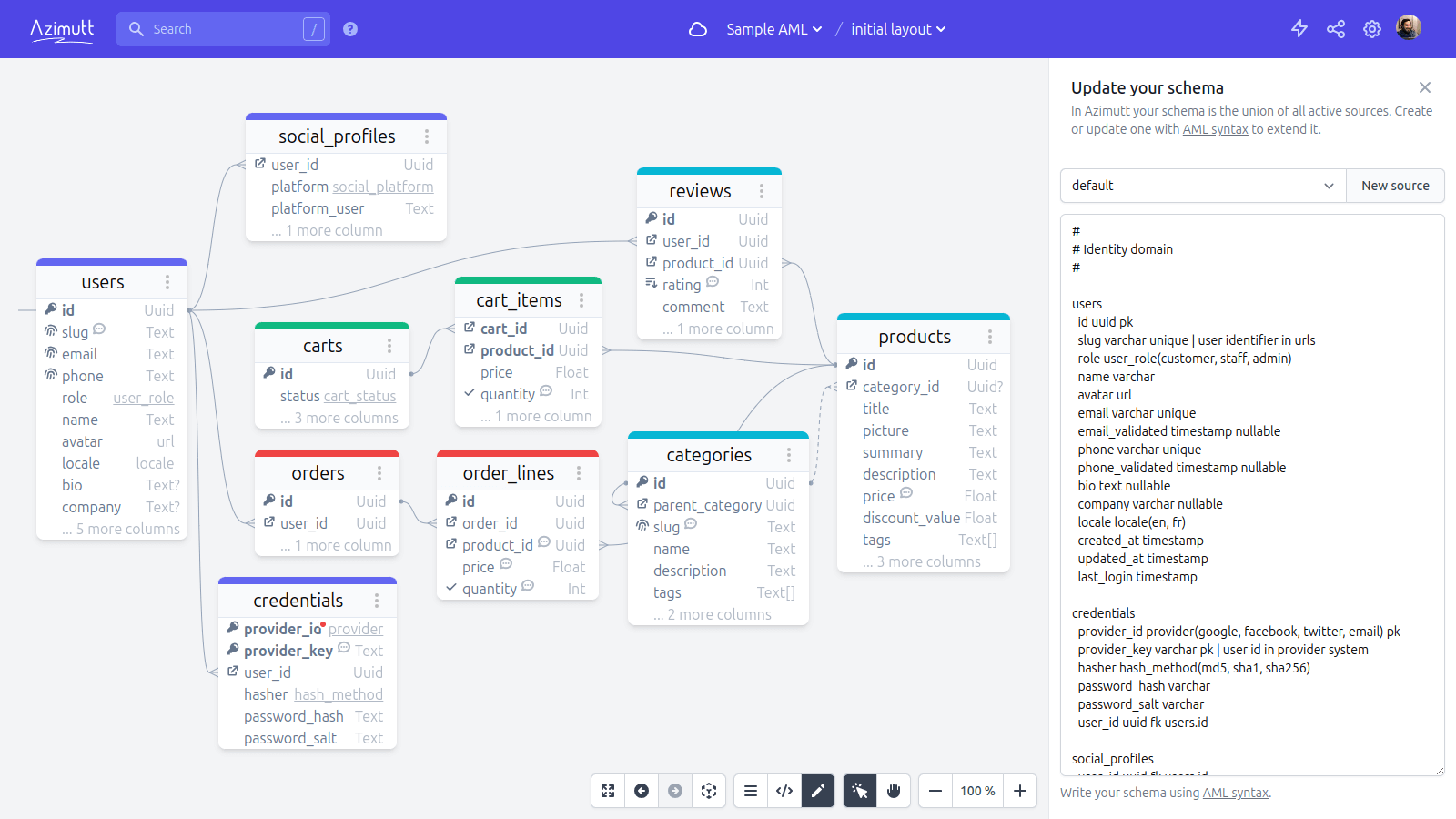The image size is (1456, 819).
Task: Click the auto-arrange layout icon
Action: [x=709, y=791]
